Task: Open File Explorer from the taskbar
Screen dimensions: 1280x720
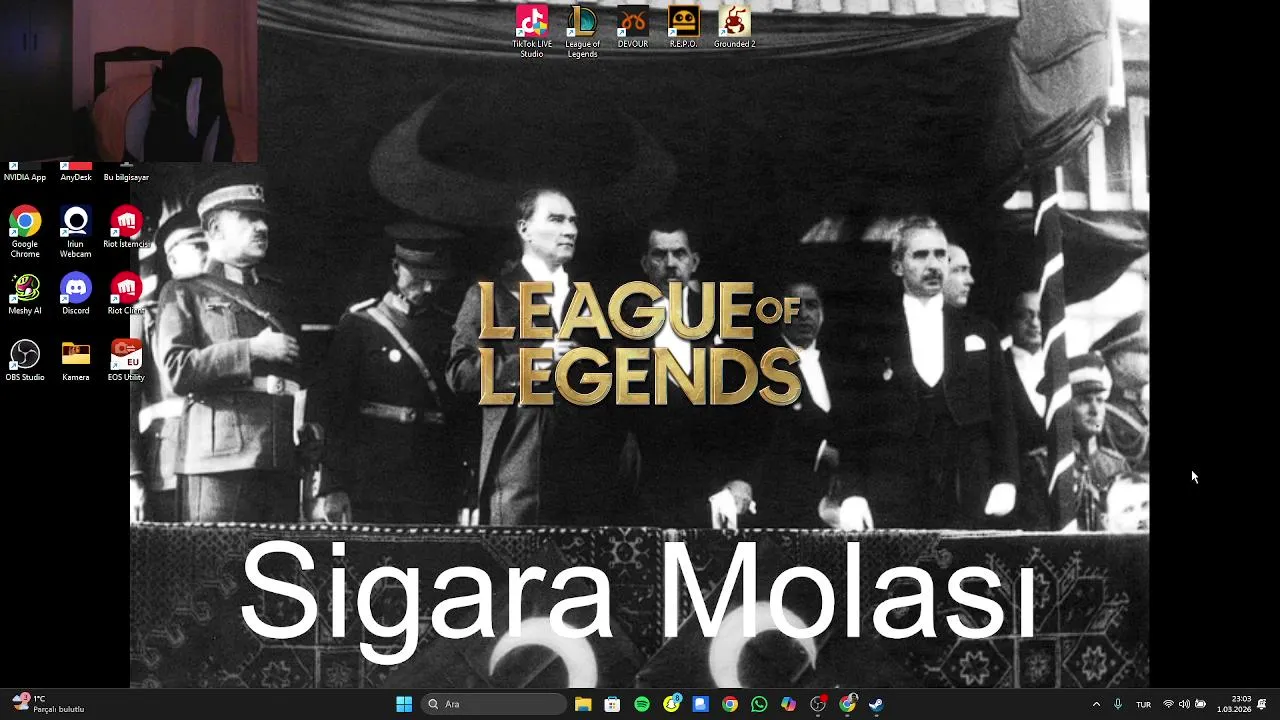Action: pyautogui.click(x=583, y=704)
